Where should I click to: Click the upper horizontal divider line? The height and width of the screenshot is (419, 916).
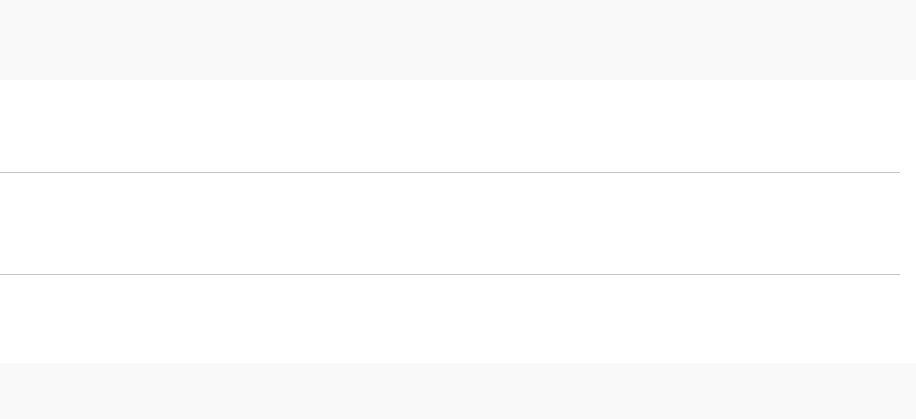tap(450, 172)
